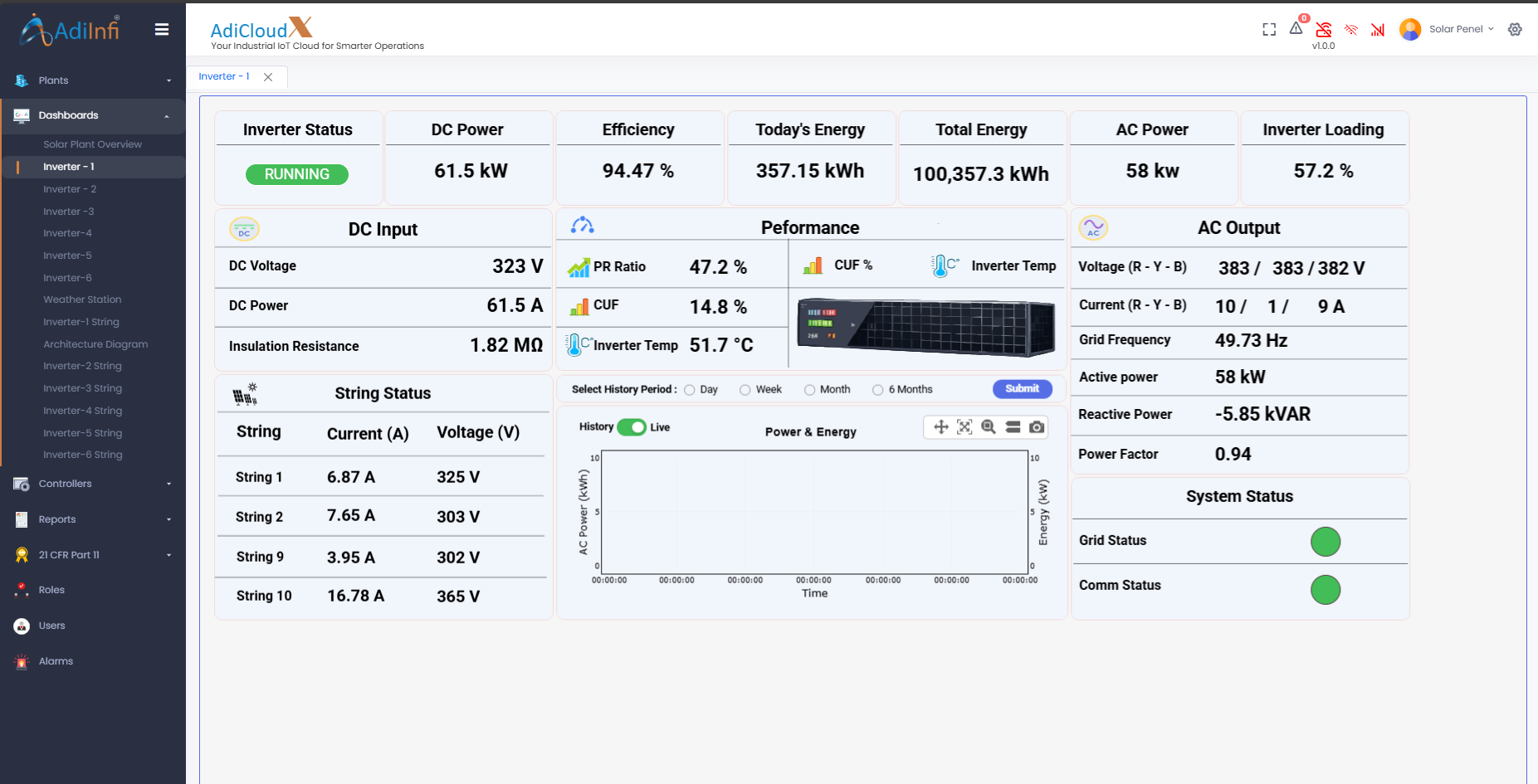
Task: Enter fullscreen mode from top bar
Action: (x=1269, y=30)
